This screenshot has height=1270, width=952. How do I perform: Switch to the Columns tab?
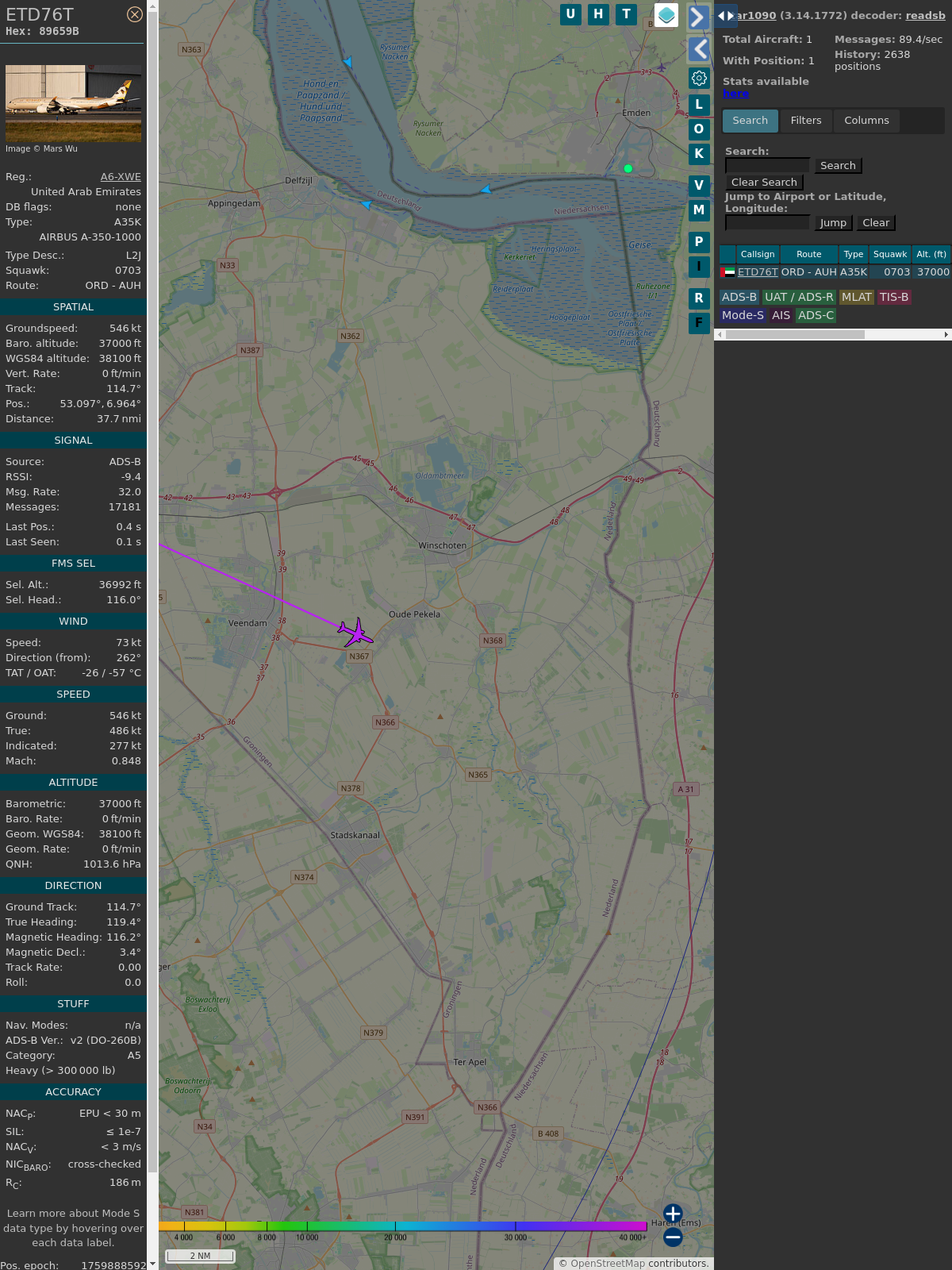tap(866, 121)
